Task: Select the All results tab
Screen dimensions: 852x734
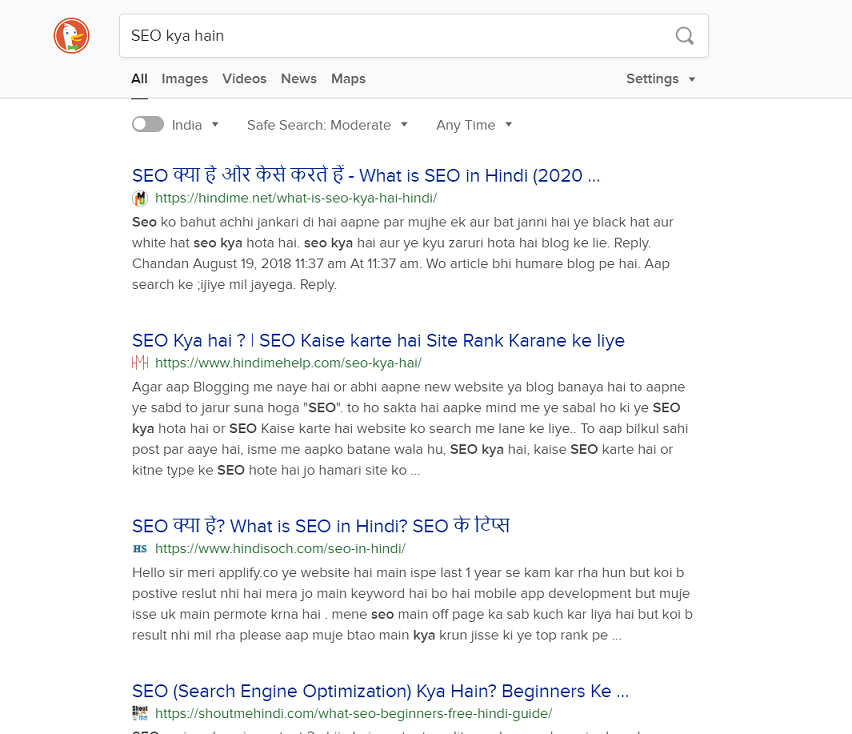Action: point(139,79)
